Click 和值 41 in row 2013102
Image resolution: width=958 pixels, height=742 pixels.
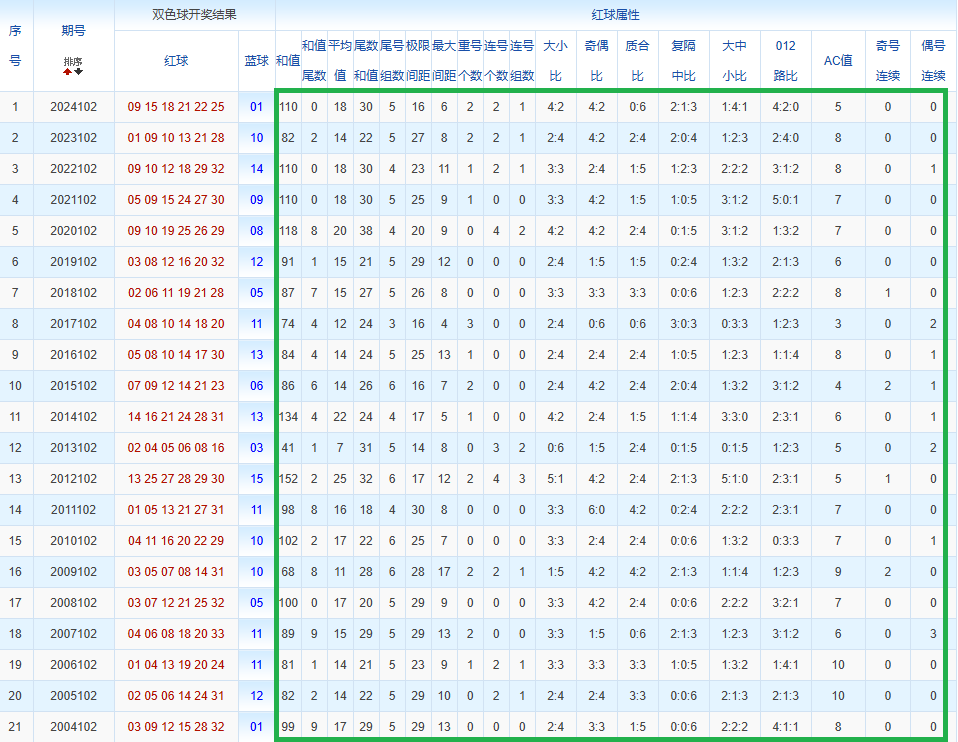[x=288, y=448]
